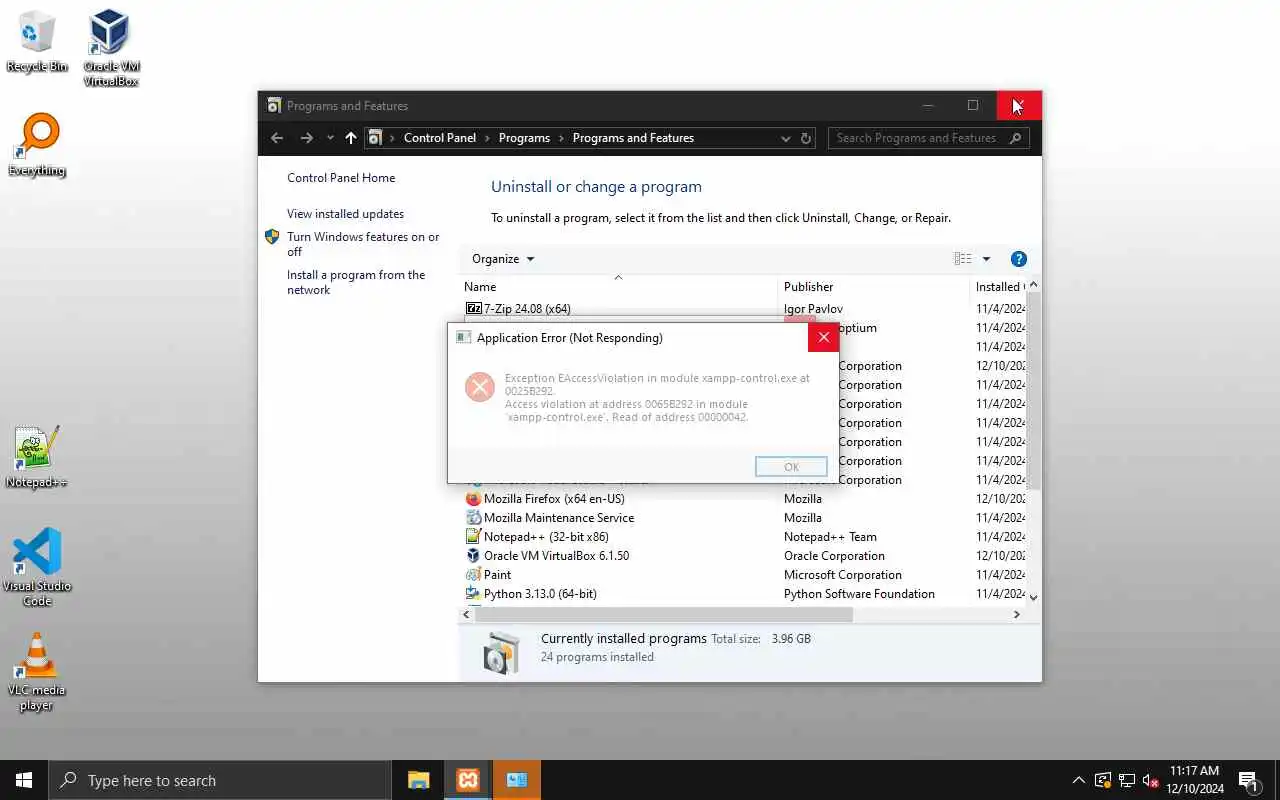Expand the address bar history dropdown
Image resolution: width=1280 pixels, height=800 pixels.
pyautogui.click(x=785, y=138)
